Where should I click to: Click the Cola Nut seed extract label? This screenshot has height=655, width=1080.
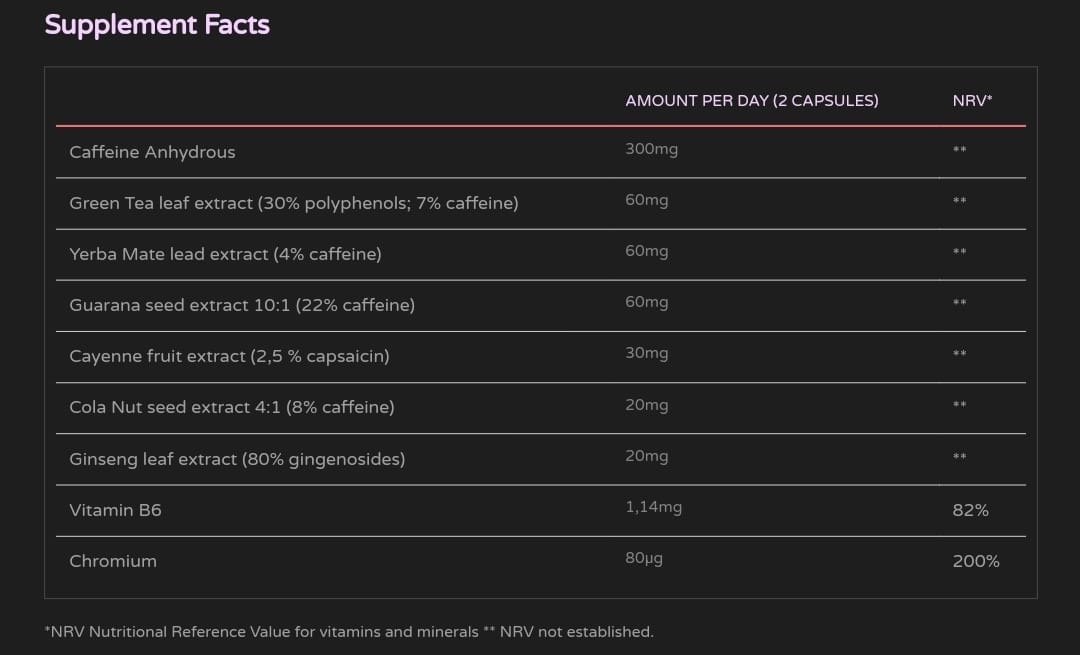point(231,407)
